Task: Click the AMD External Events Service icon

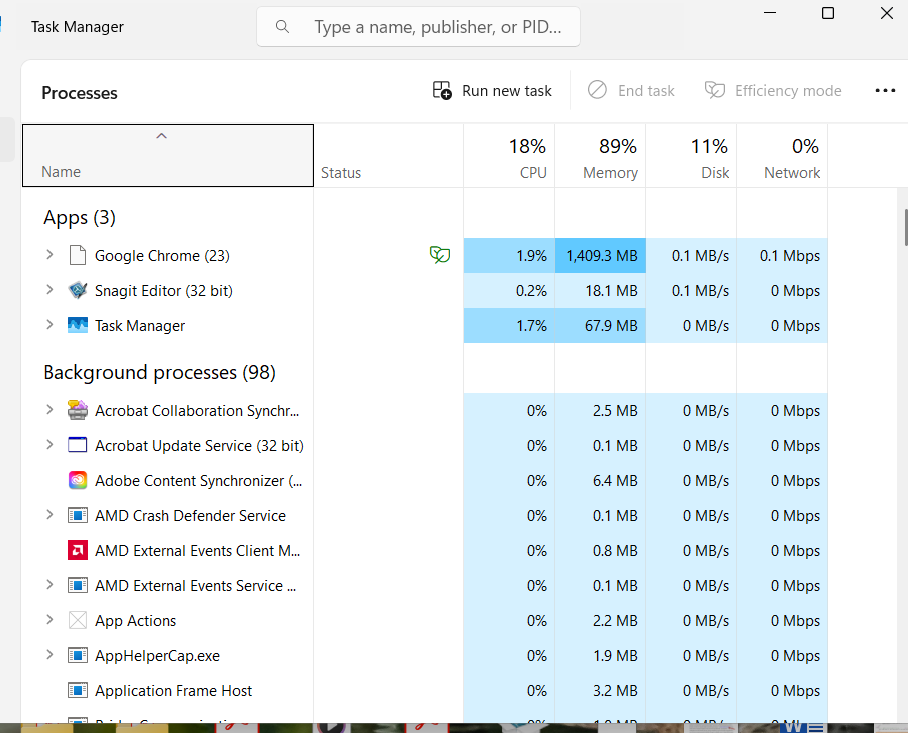Action: 78,585
